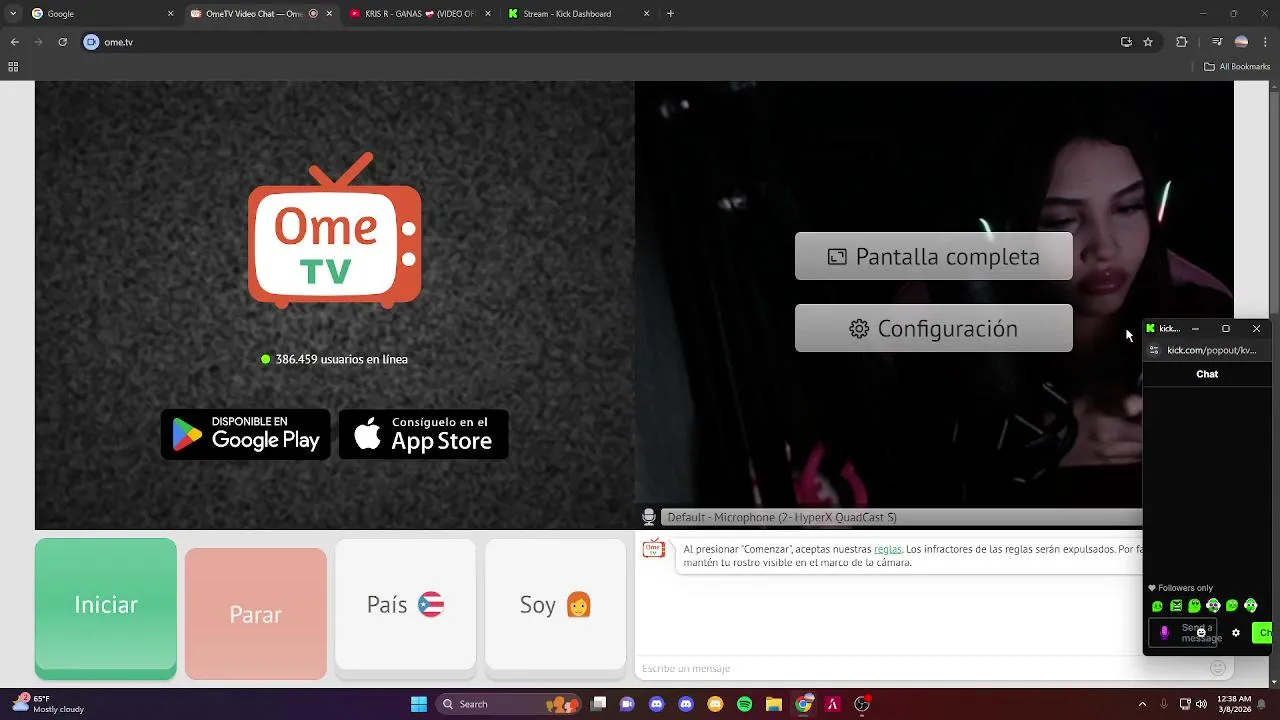1280x720 pixels.
Task: Open the Kick chat settings gear
Action: click(x=1236, y=633)
